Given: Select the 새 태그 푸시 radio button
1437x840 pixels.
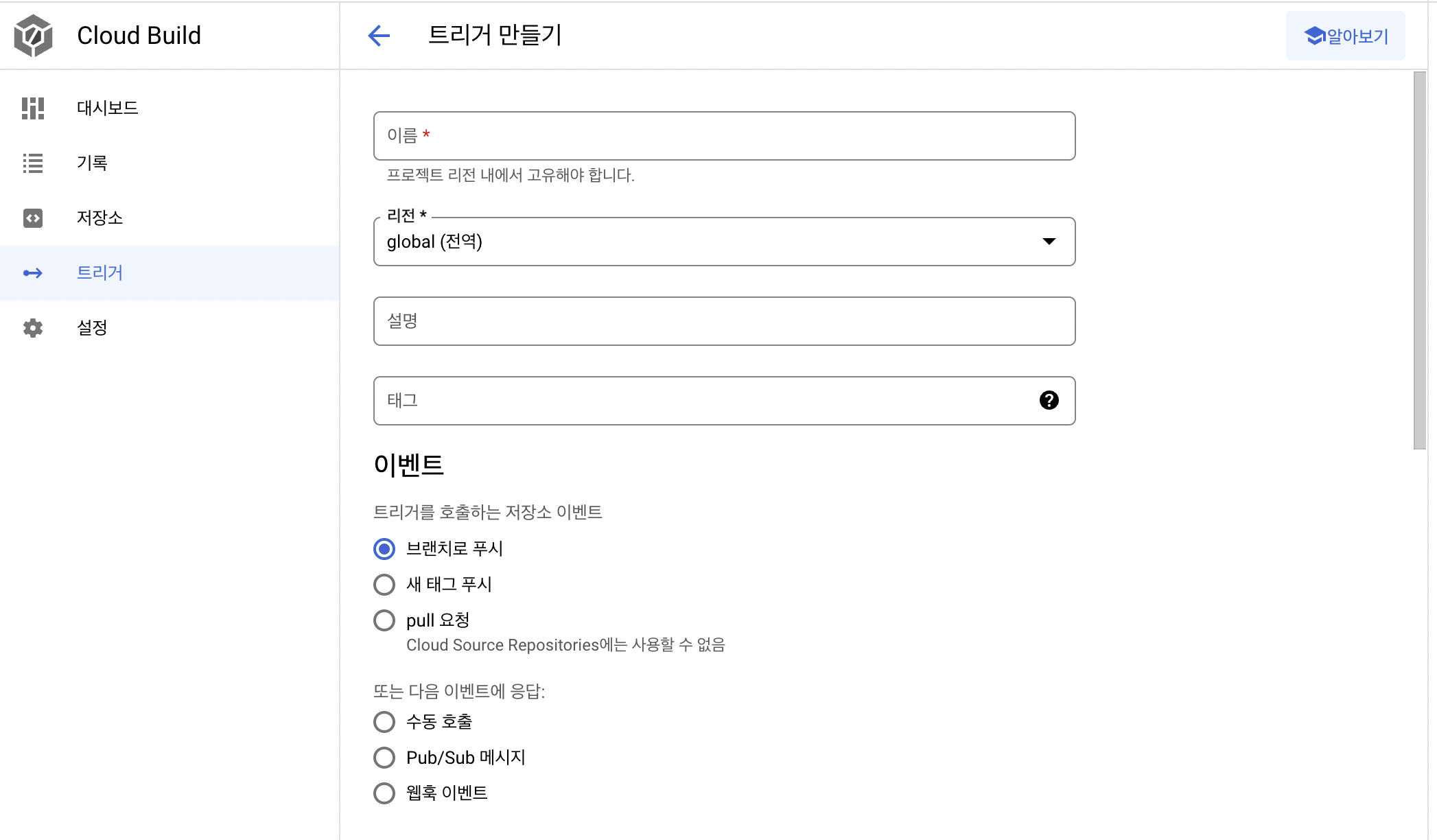Looking at the screenshot, I should click(384, 585).
